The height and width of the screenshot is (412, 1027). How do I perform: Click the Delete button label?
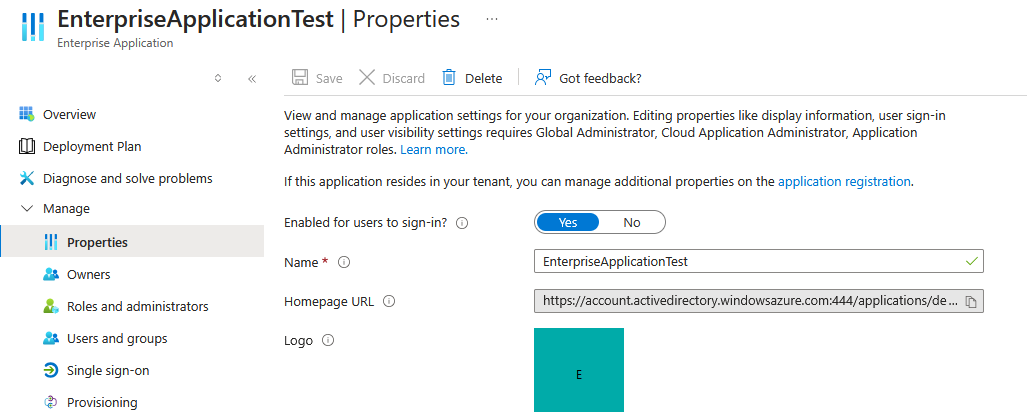pos(483,79)
